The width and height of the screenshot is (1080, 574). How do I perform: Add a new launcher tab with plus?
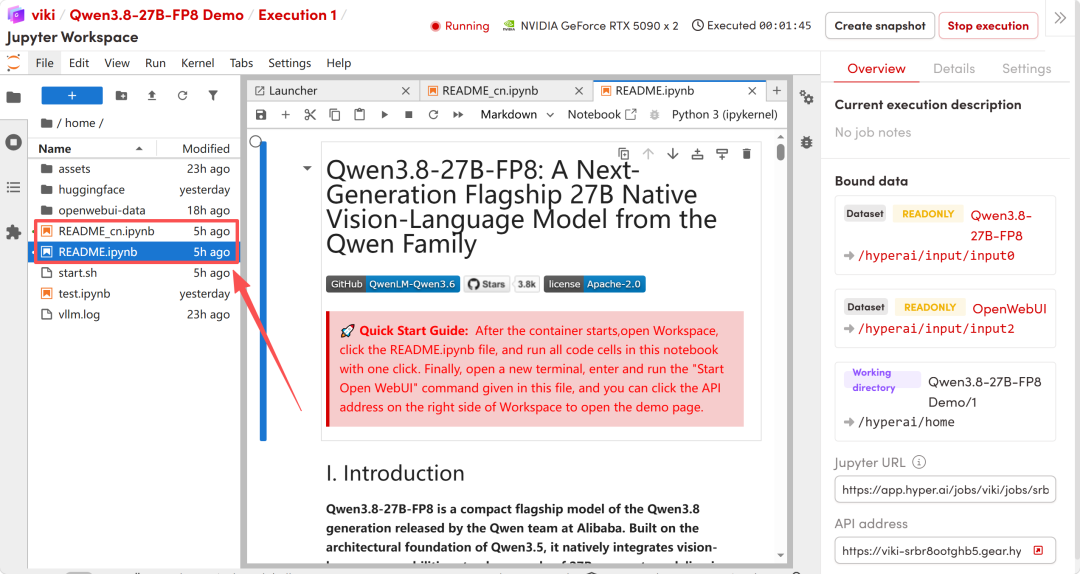776,90
